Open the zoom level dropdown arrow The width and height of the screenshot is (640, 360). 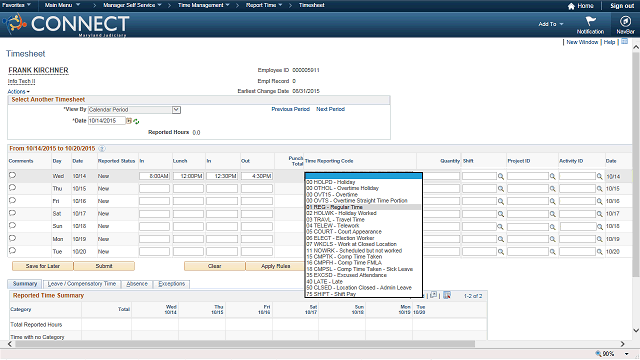(x=626, y=353)
